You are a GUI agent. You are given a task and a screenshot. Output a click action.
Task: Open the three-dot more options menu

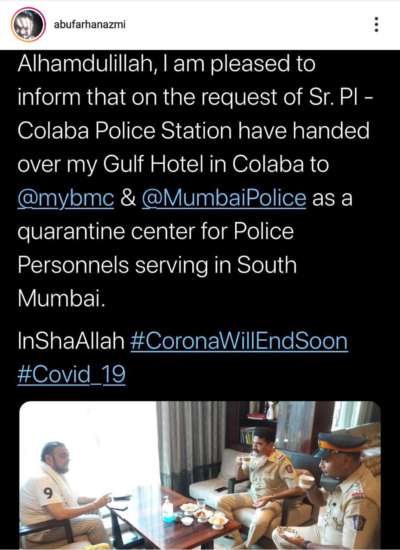(x=376, y=25)
